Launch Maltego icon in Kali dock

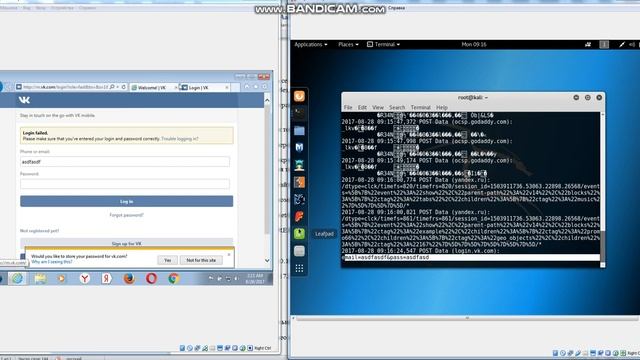pos(299,199)
